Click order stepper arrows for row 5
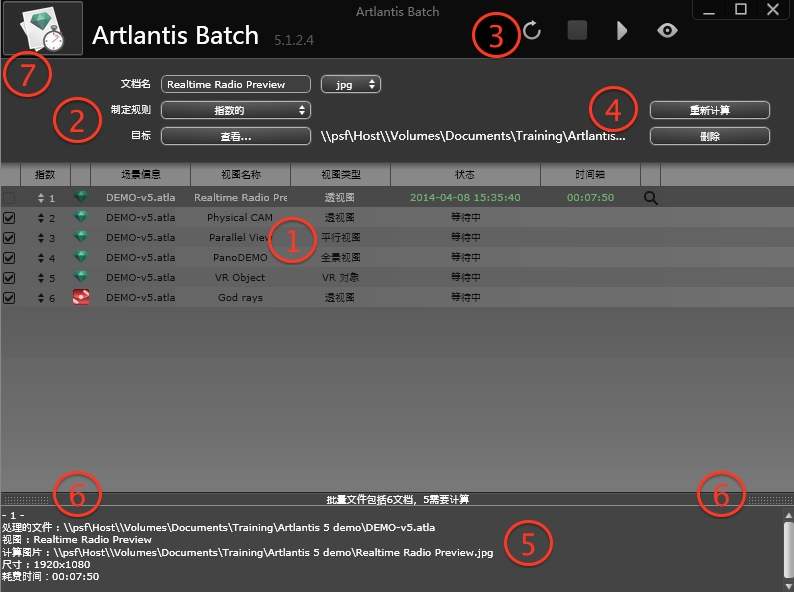The height and width of the screenshot is (592, 794). click(x=41, y=278)
